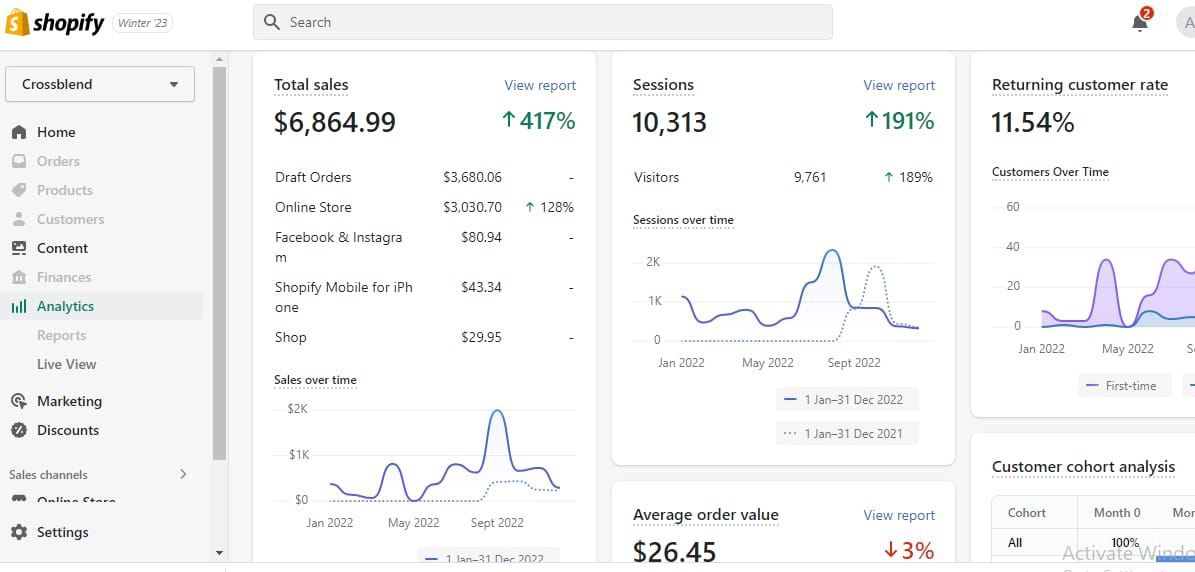Click the Sales over time label
This screenshot has height=572, width=1195.
[x=316, y=380]
